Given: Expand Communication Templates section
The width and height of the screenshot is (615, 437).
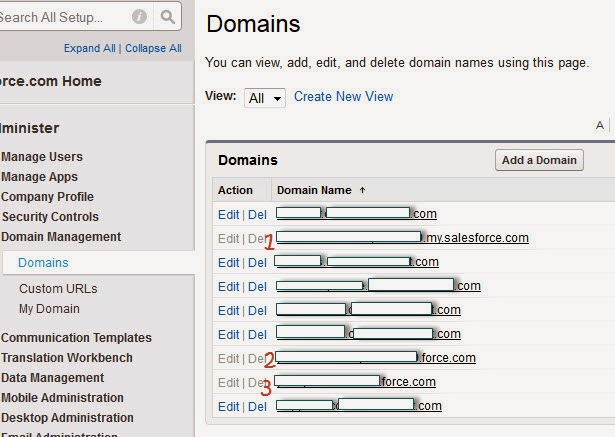Looking at the screenshot, I should pyautogui.click(x=76, y=338).
